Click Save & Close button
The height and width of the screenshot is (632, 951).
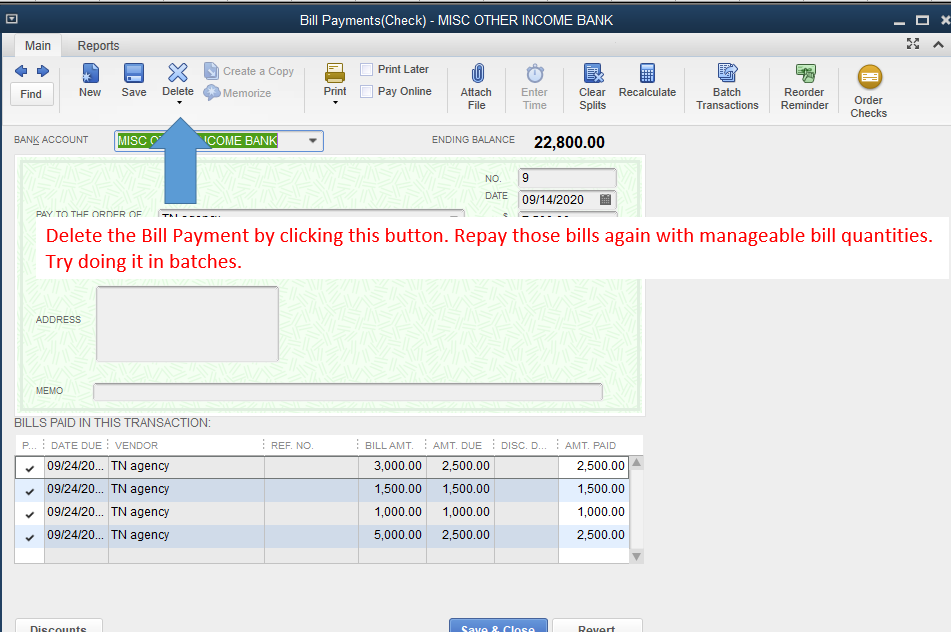coord(498,626)
